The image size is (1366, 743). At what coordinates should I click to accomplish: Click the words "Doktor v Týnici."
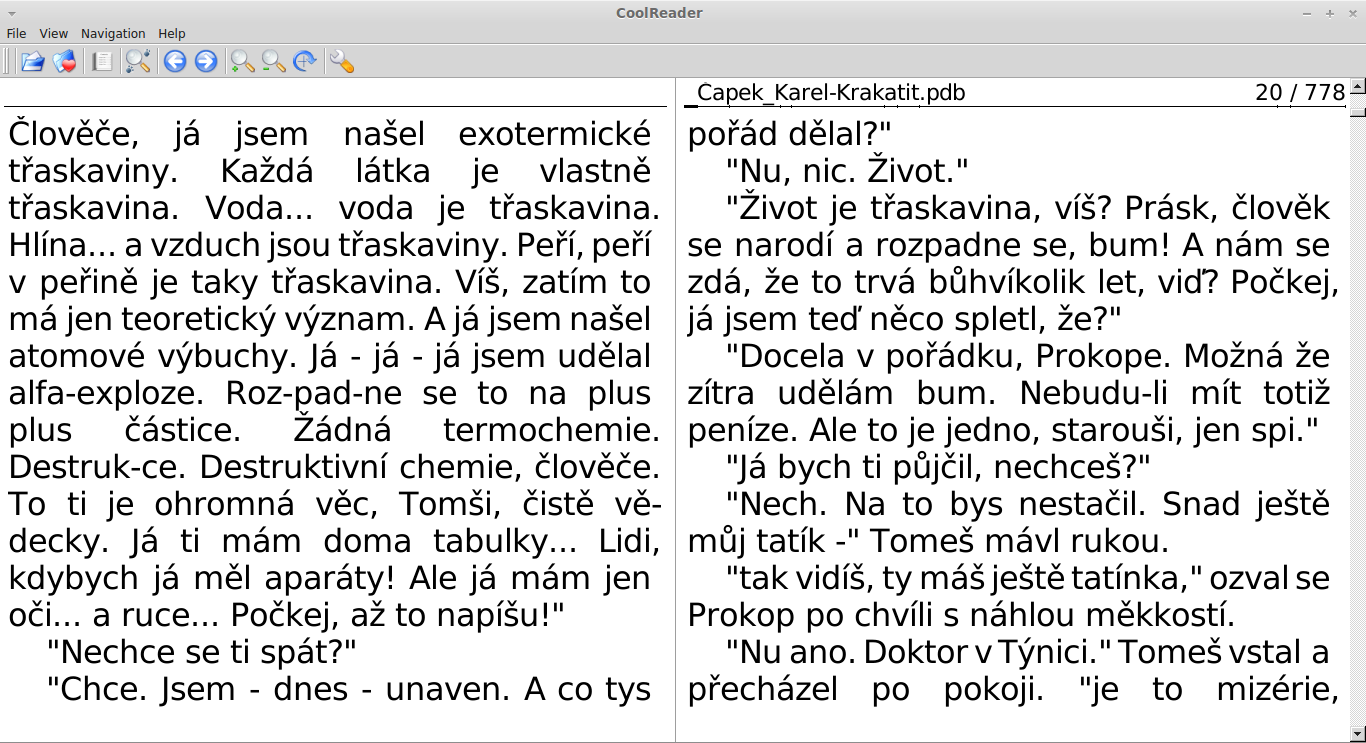coord(988,653)
